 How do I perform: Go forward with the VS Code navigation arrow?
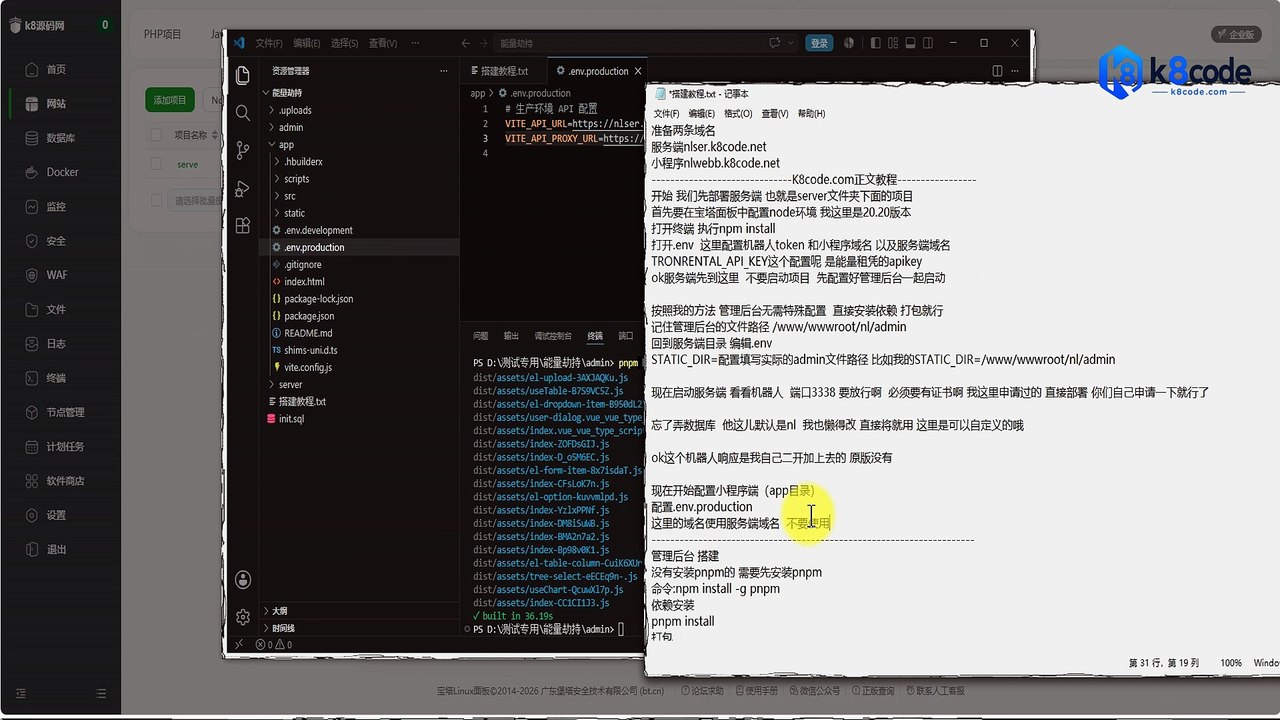point(484,43)
